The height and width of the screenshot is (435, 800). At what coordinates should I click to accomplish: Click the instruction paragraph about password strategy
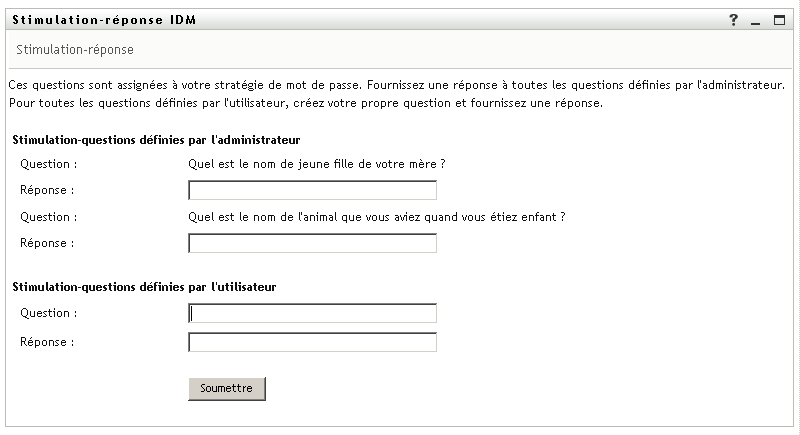point(397,94)
